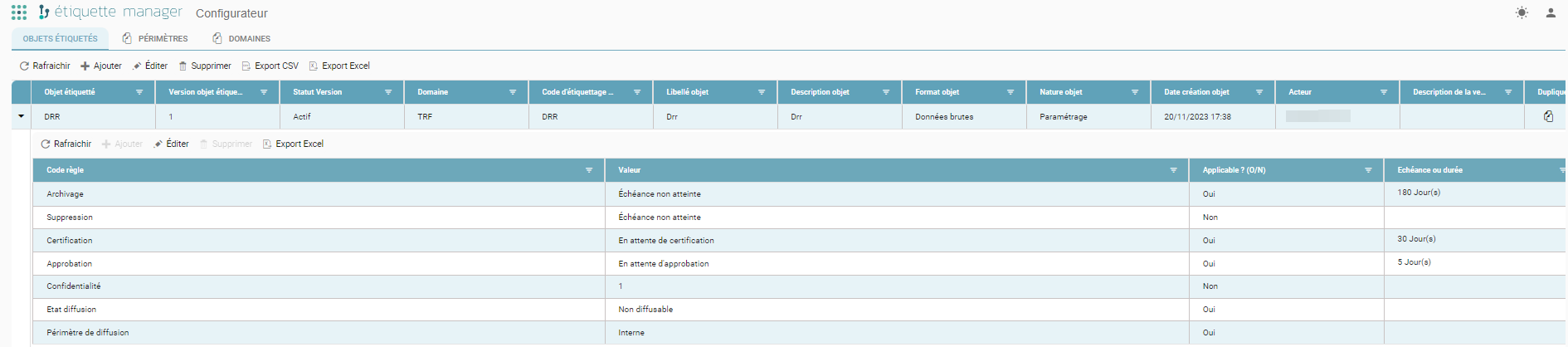Open filter for Code d'étiquettage column

click(637, 92)
